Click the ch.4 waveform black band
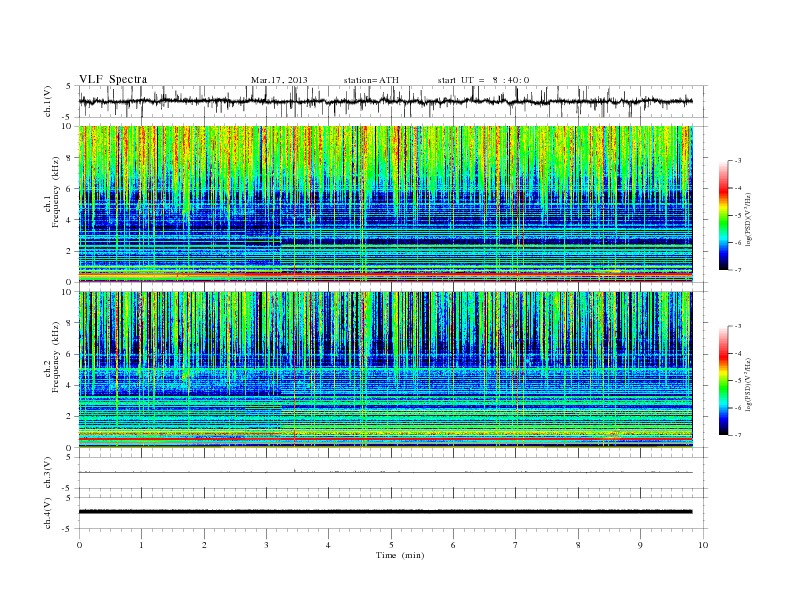The width and height of the screenshot is (792, 612). click(385, 512)
